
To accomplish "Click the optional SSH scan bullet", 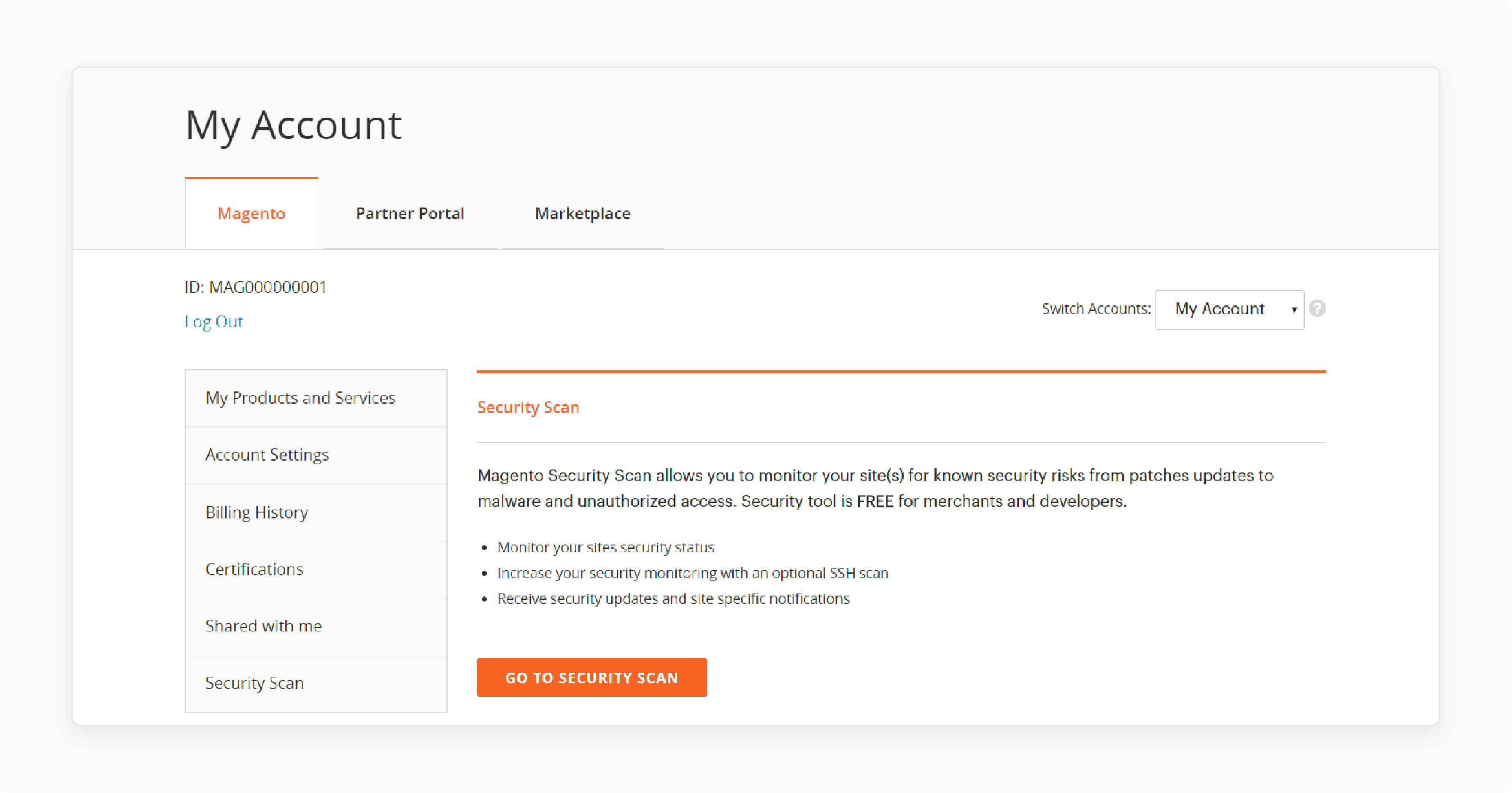I will (693, 574).
